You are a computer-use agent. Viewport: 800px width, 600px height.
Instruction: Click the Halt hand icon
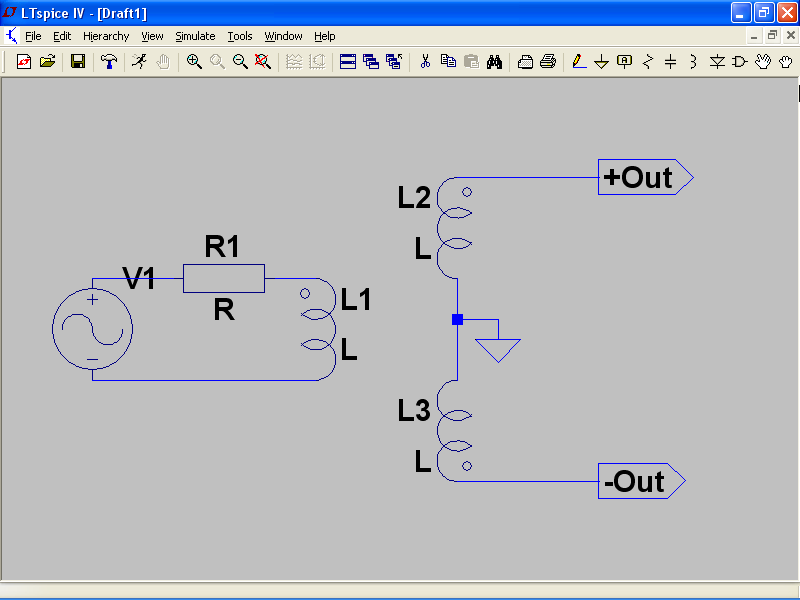tap(163, 62)
